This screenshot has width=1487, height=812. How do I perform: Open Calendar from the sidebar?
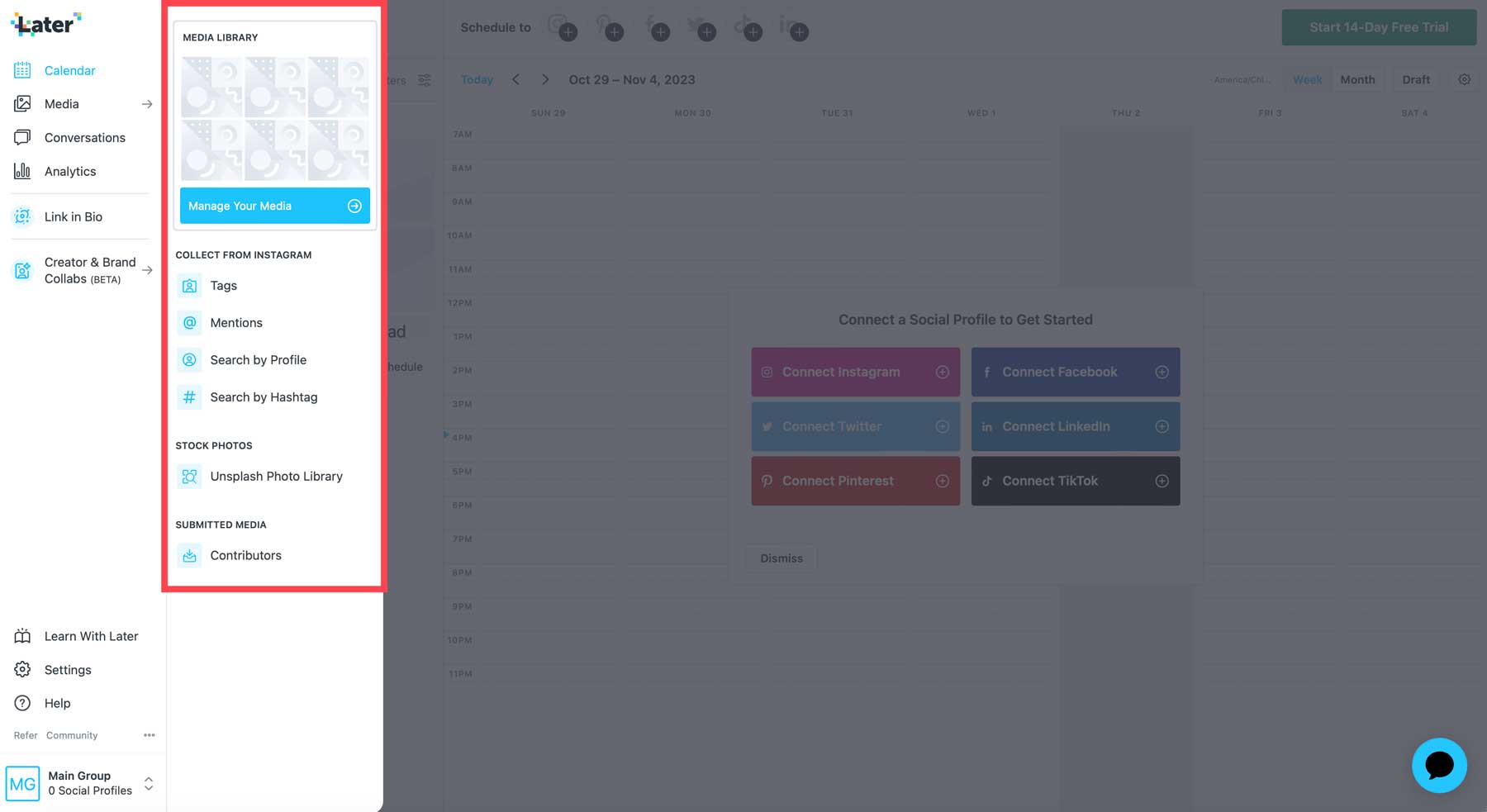69,70
